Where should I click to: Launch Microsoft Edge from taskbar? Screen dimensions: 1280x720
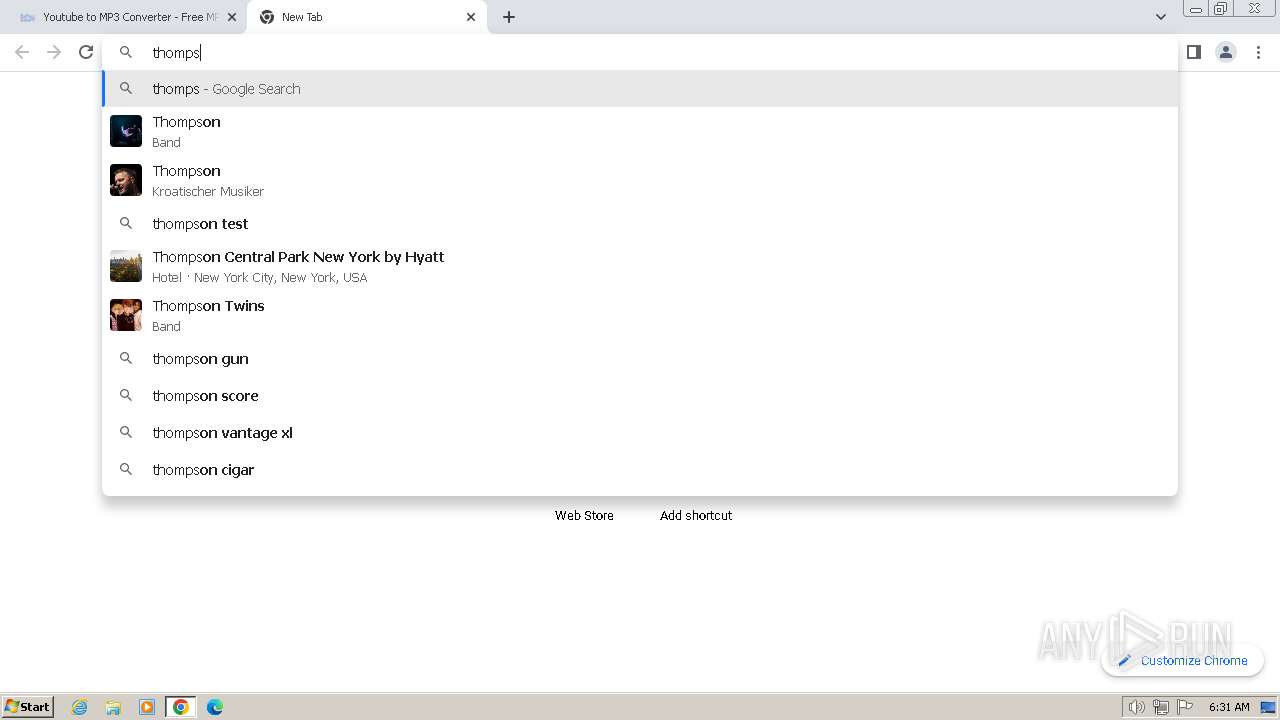pyautogui.click(x=215, y=707)
